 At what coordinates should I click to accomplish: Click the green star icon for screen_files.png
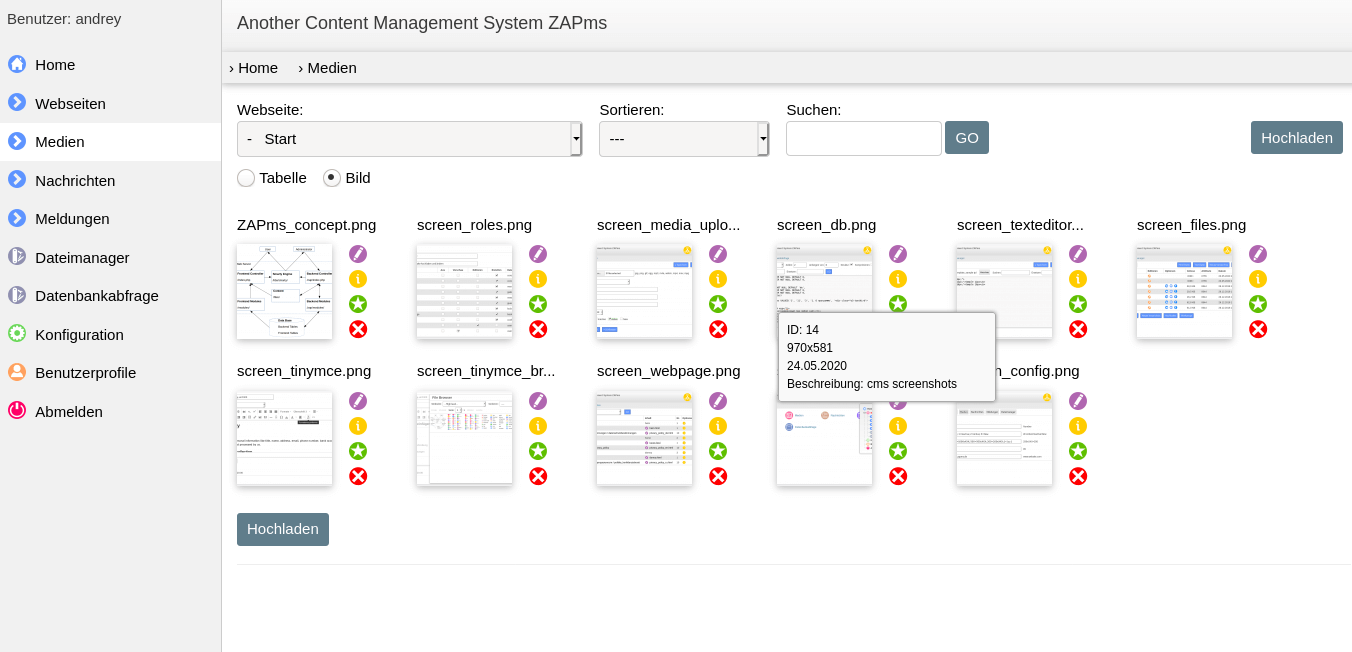point(1258,304)
